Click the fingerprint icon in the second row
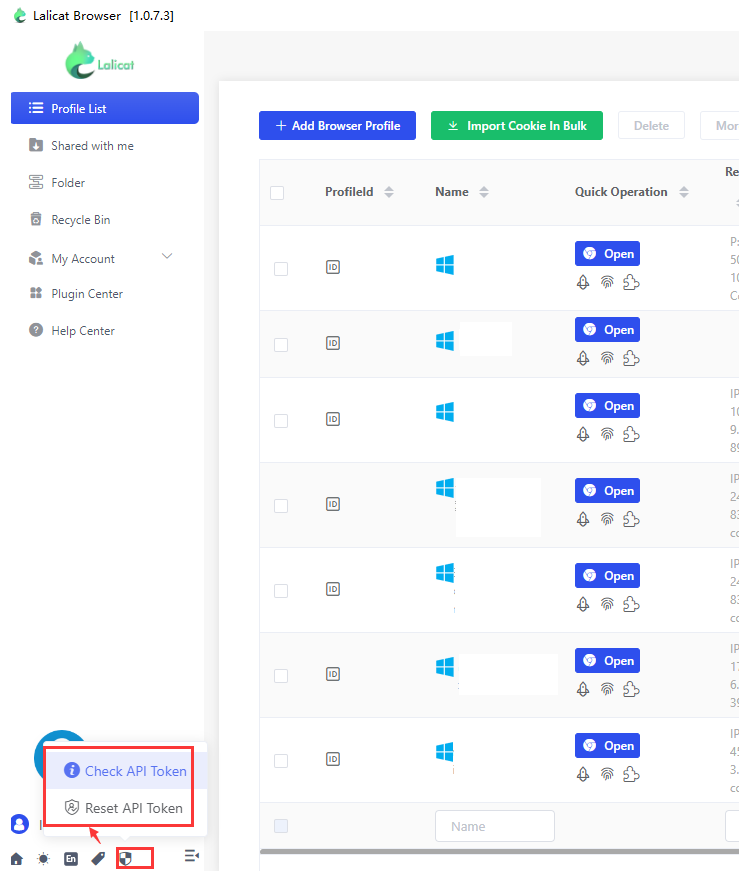 click(x=607, y=358)
